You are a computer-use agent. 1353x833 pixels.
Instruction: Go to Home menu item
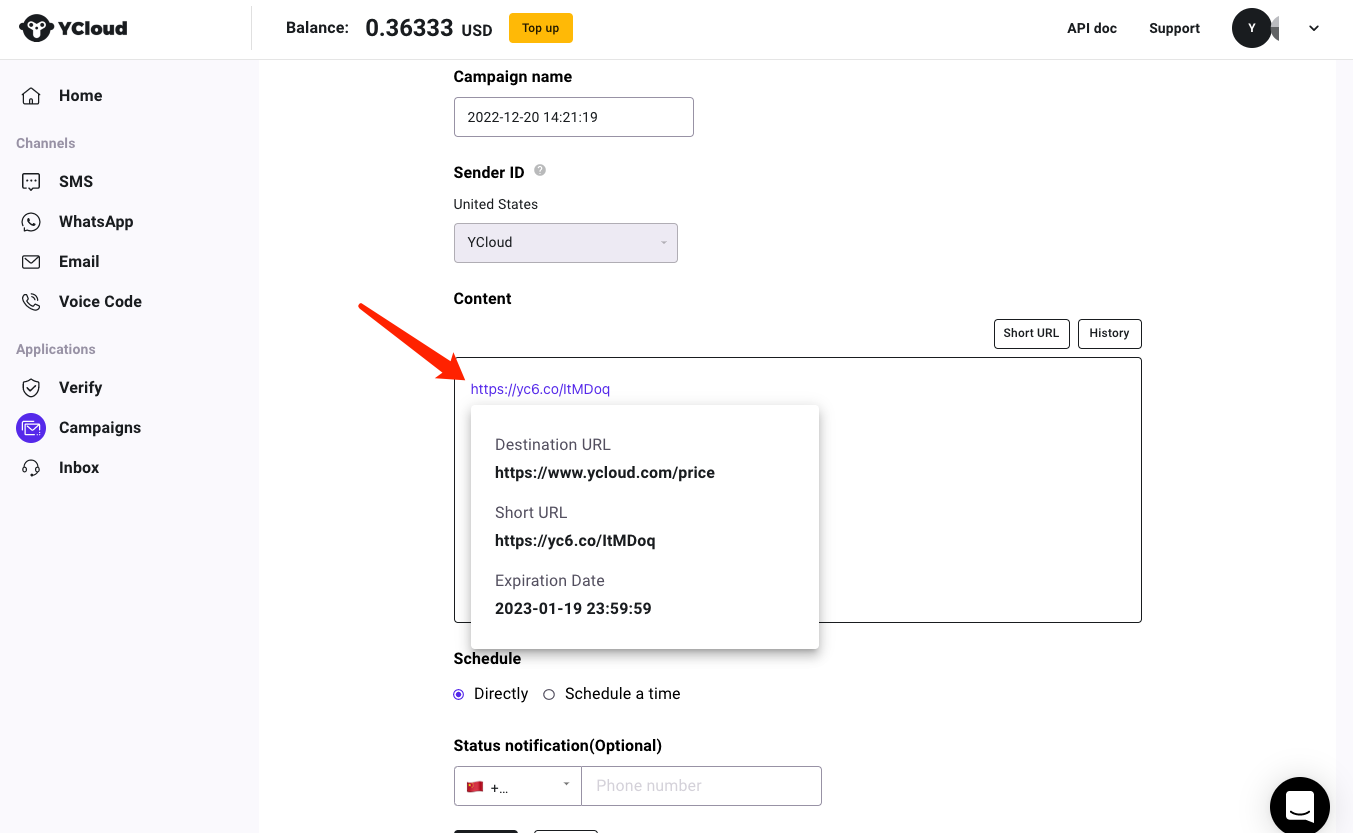(80, 96)
